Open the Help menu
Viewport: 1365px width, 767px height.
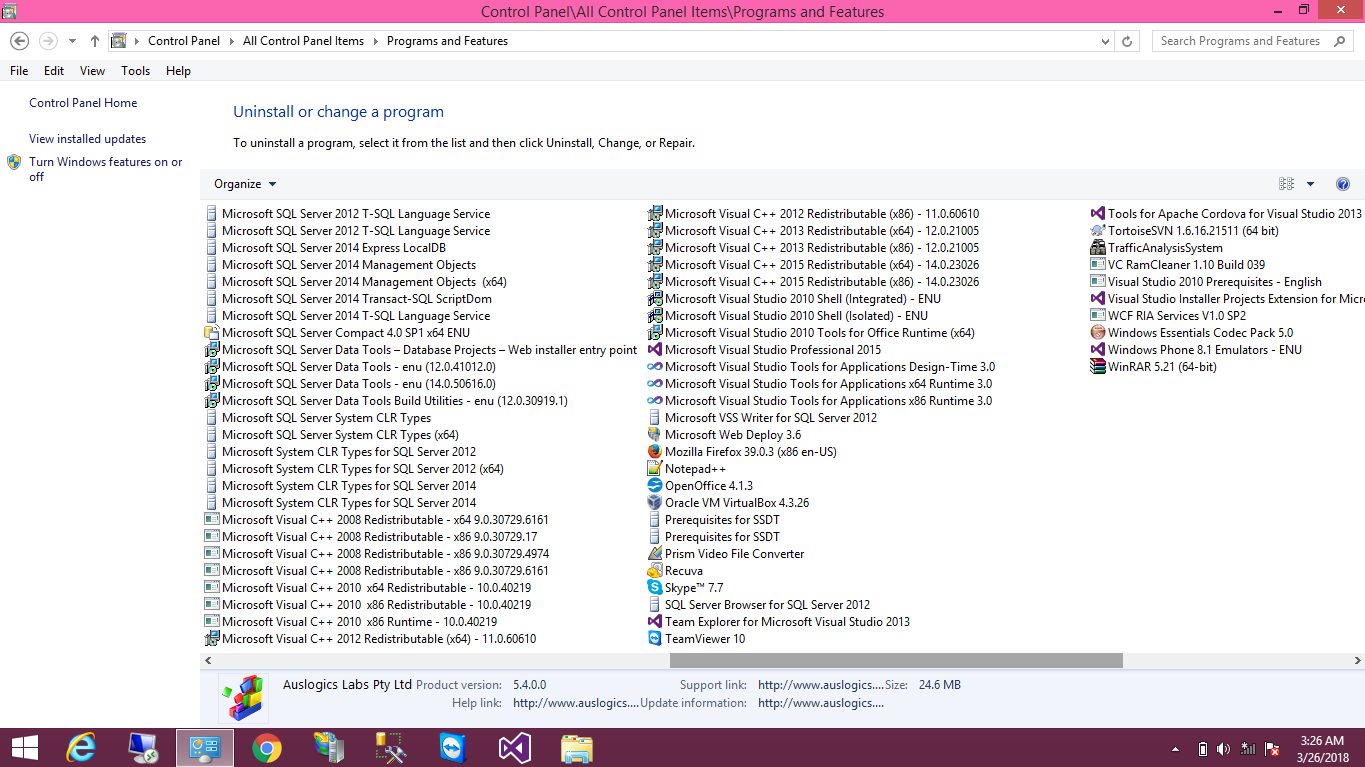(x=178, y=71)
